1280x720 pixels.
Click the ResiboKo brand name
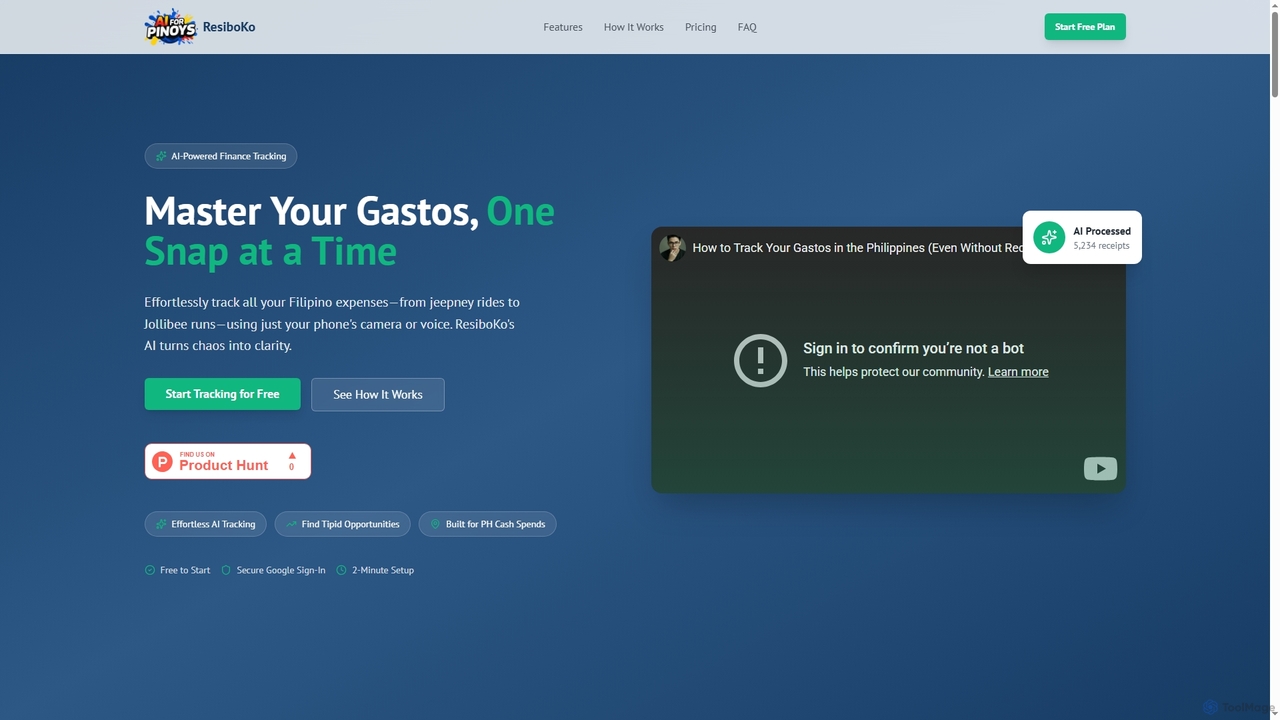click(x=229, y=27)
